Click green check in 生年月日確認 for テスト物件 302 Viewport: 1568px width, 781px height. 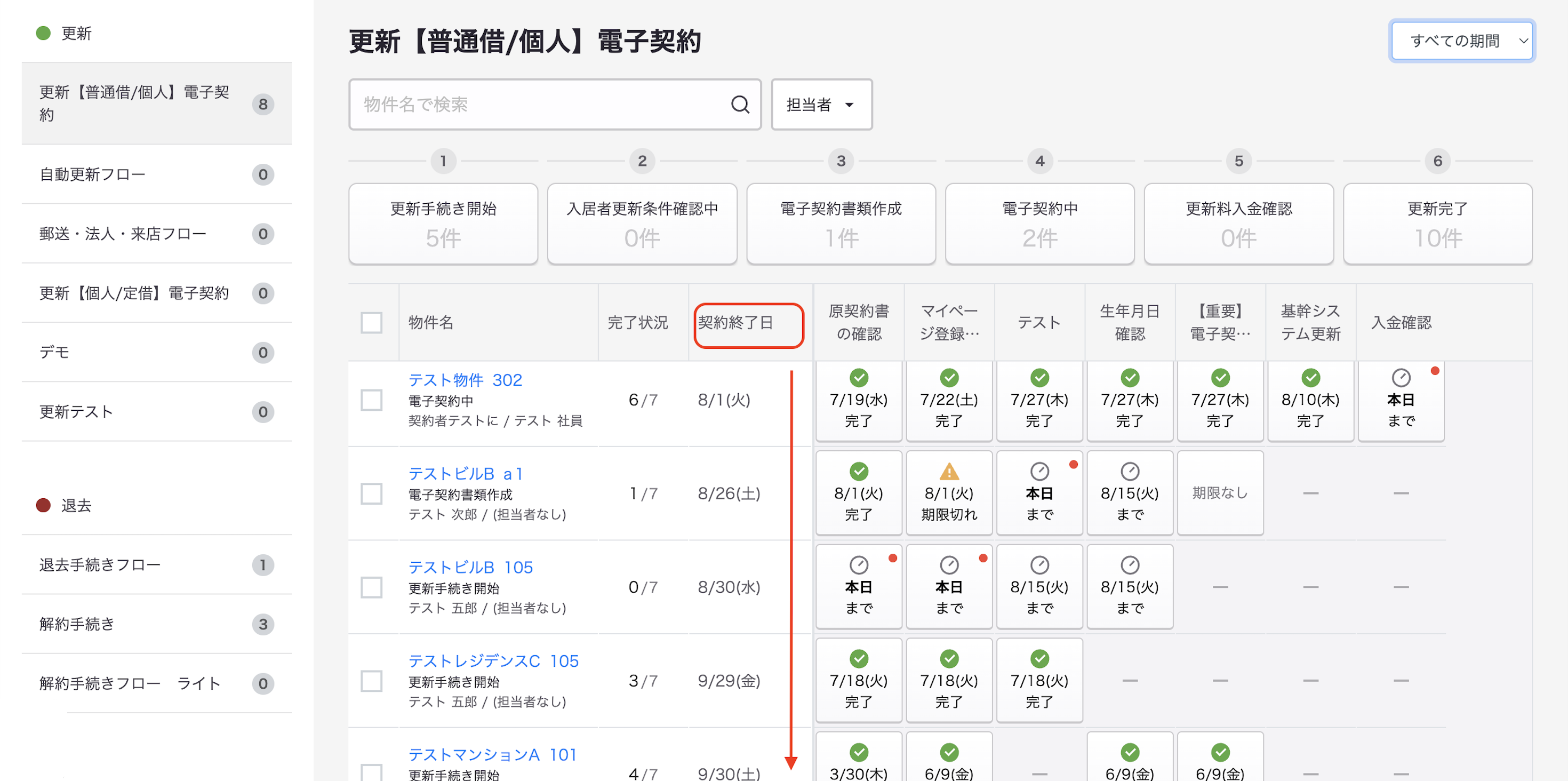pos(1129,377)
